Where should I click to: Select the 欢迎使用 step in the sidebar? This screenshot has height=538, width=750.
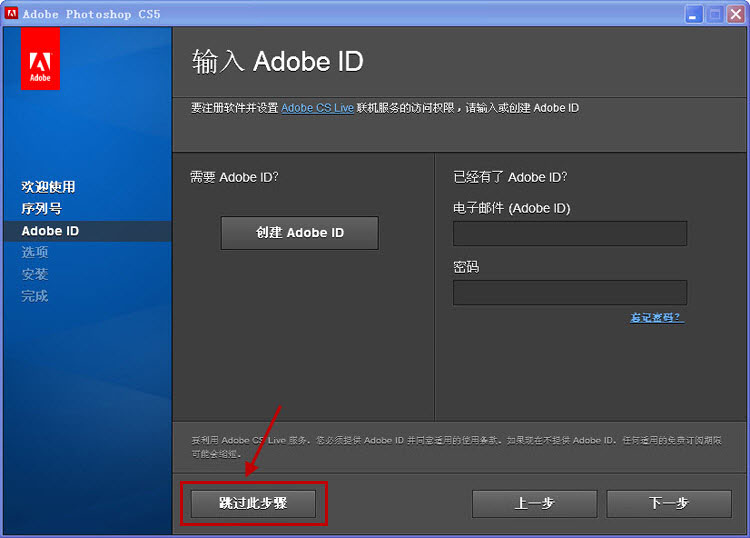[49, 187]
